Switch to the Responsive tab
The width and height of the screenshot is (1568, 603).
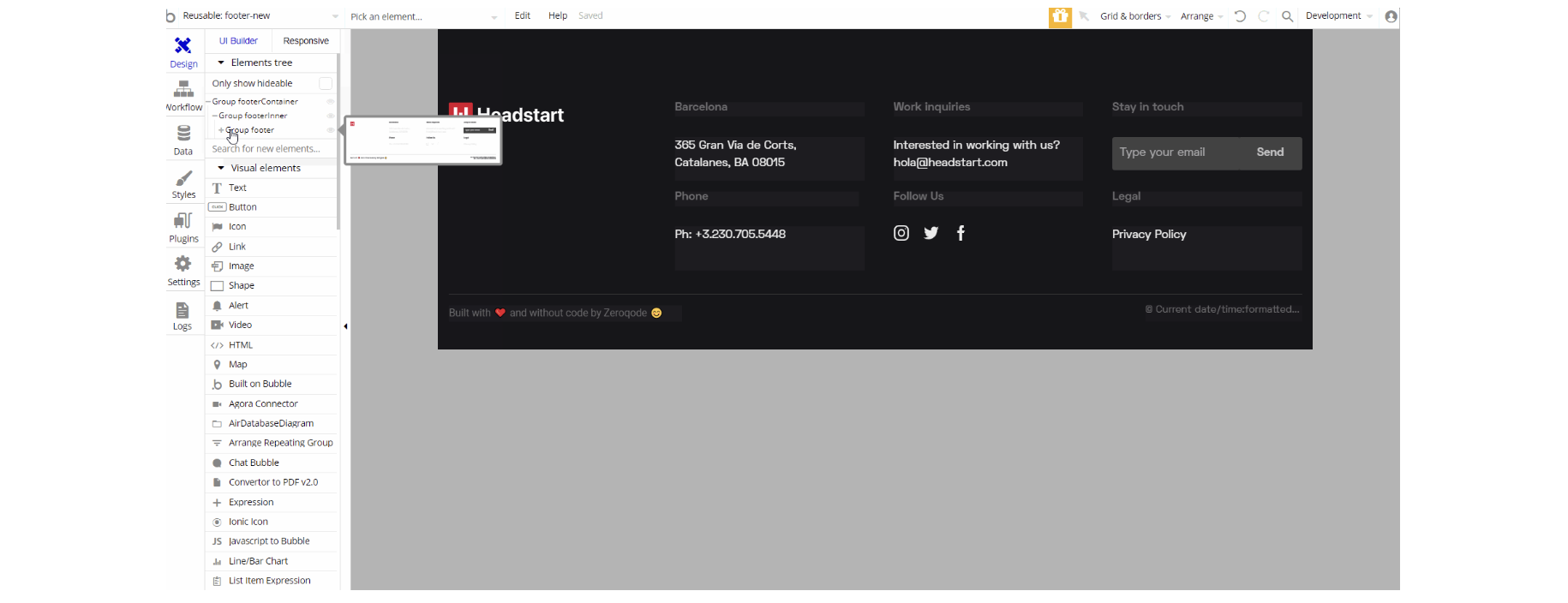point(306,41)
